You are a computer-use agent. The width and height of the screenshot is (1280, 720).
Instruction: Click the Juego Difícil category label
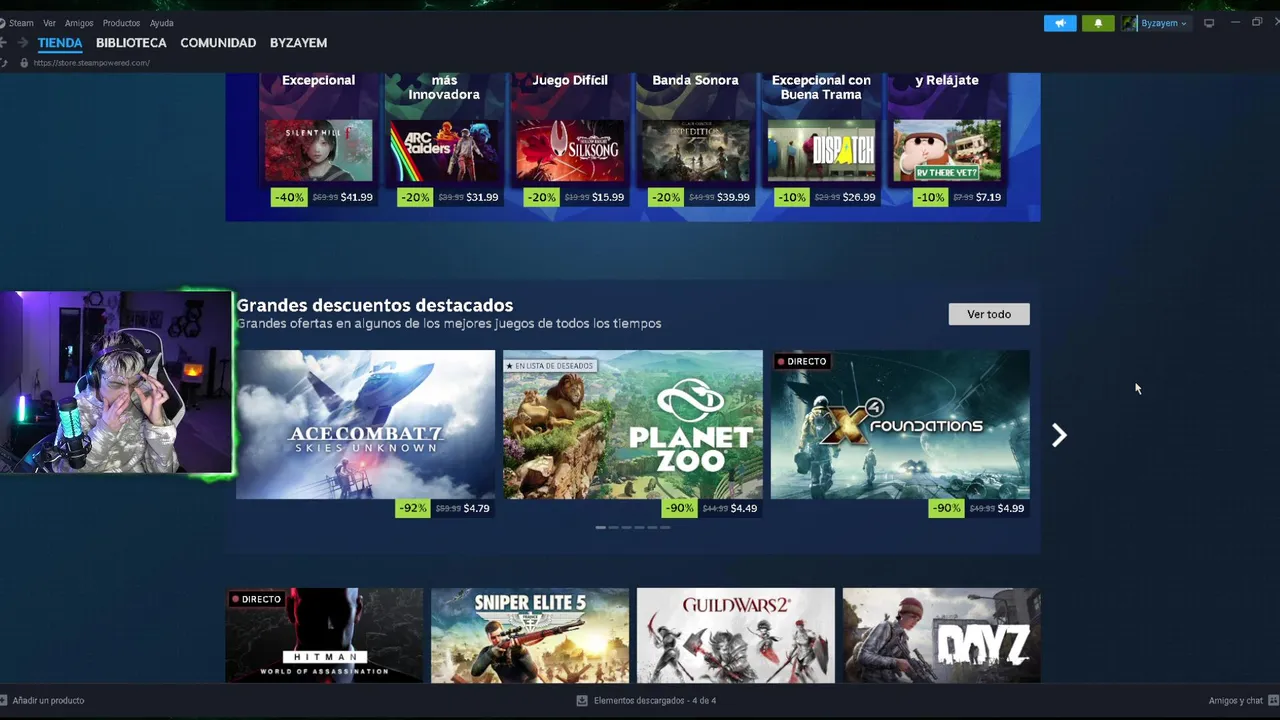click(x=570, y=80)
